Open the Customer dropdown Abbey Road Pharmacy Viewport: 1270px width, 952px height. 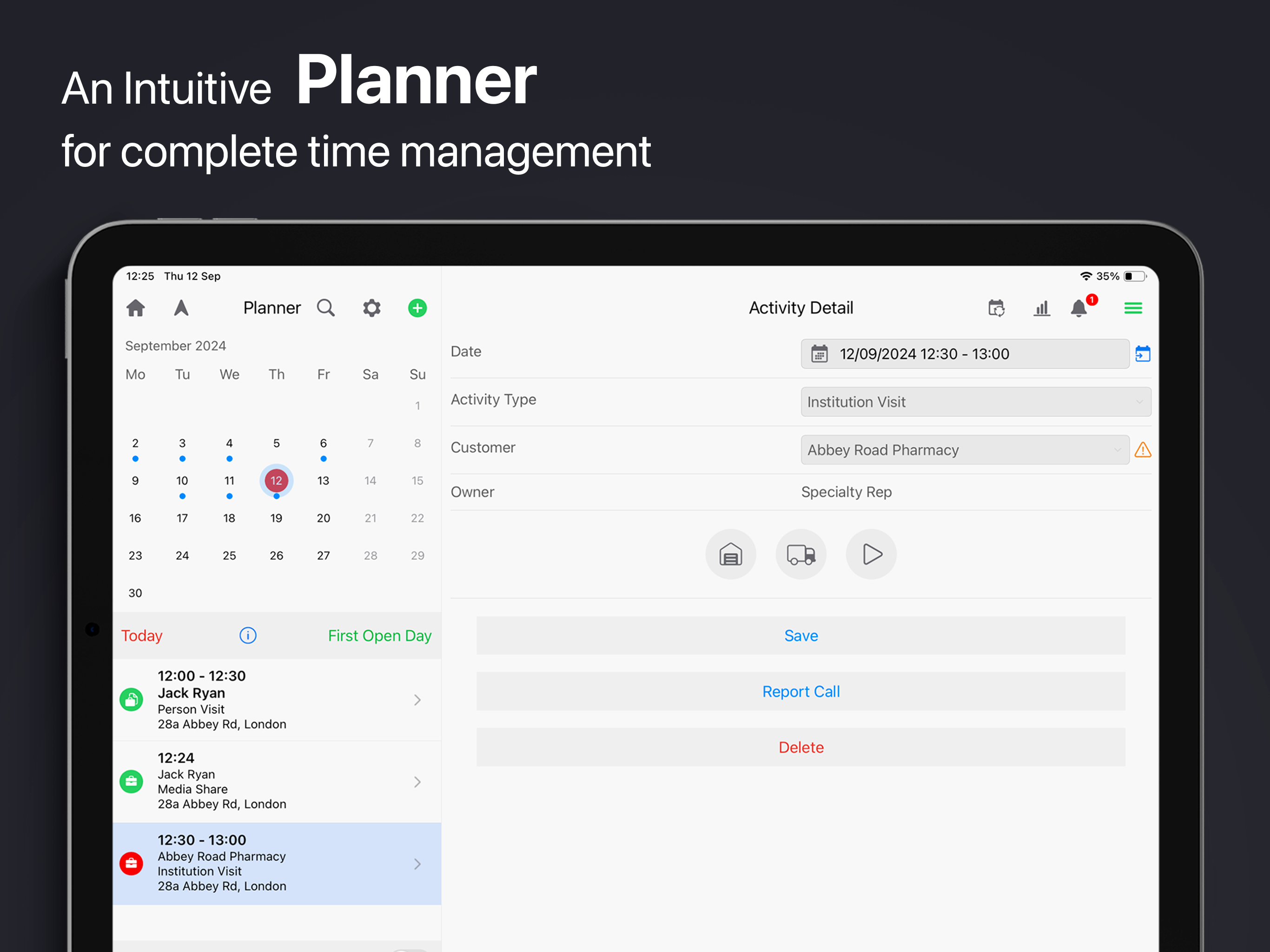pyautogui.click(x=965, y=450)
